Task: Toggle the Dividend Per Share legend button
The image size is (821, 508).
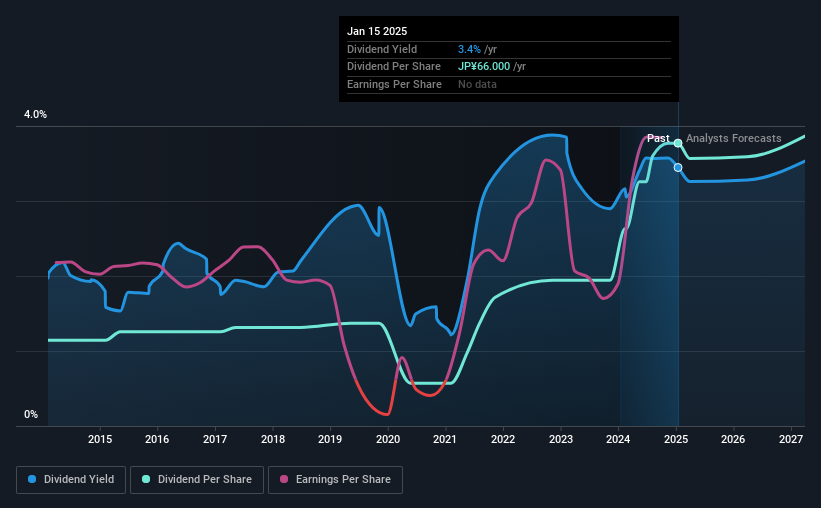Action: pos(197,480)
